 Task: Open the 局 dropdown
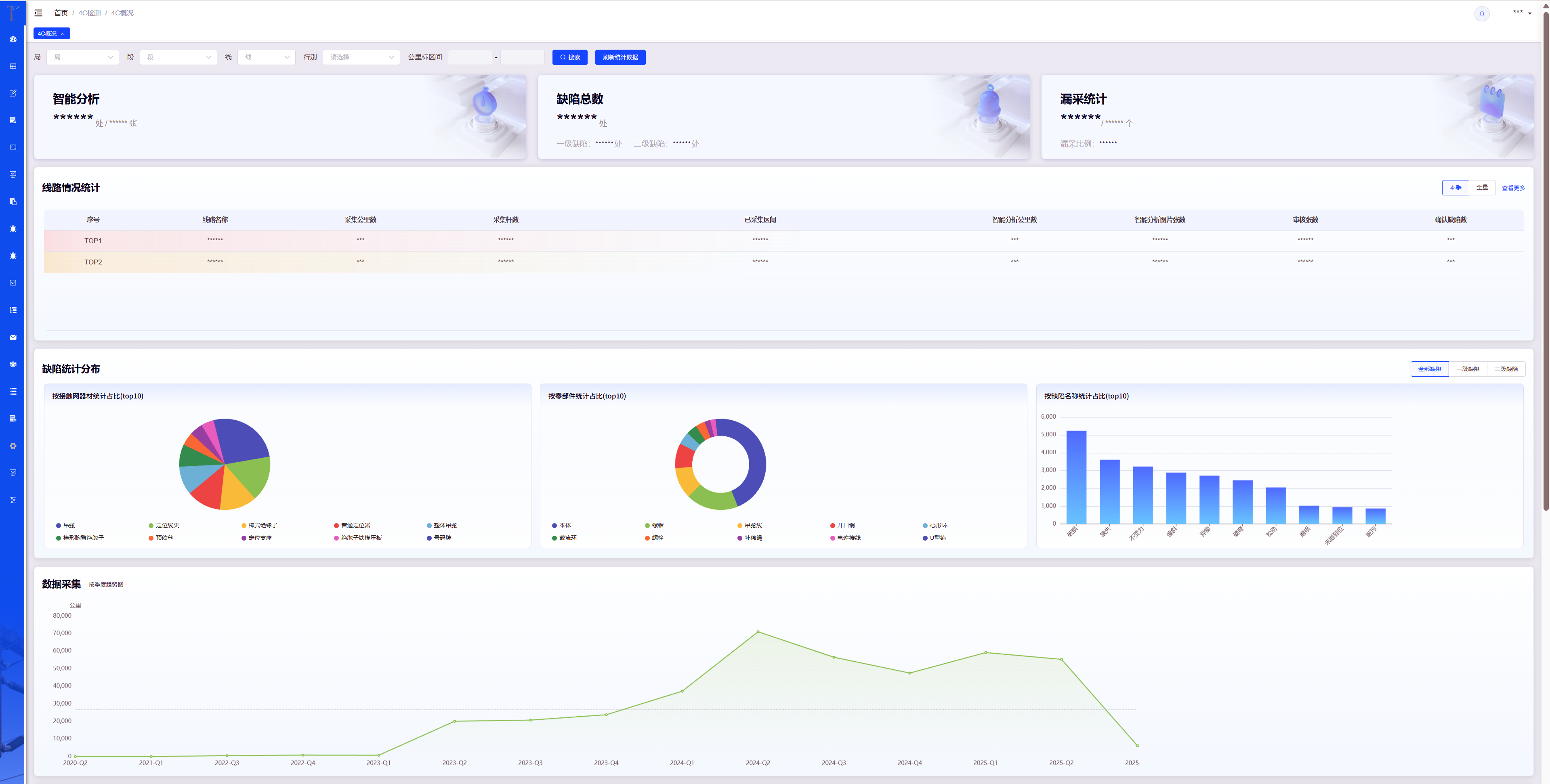[83, 57]
